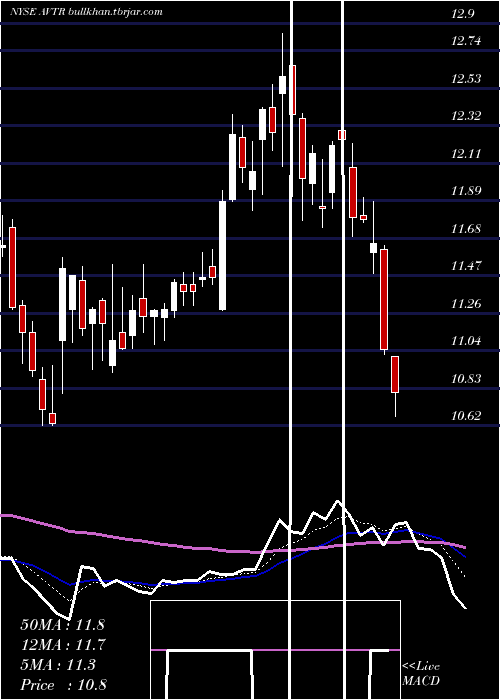
Task: Click the 11.89 price axis label
Action: pos(466,192)
